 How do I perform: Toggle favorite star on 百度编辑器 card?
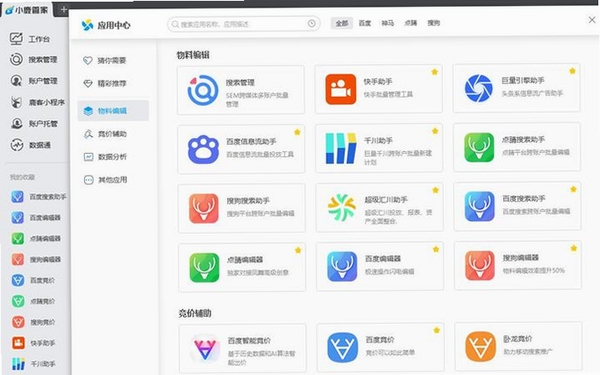coord(436,249)
